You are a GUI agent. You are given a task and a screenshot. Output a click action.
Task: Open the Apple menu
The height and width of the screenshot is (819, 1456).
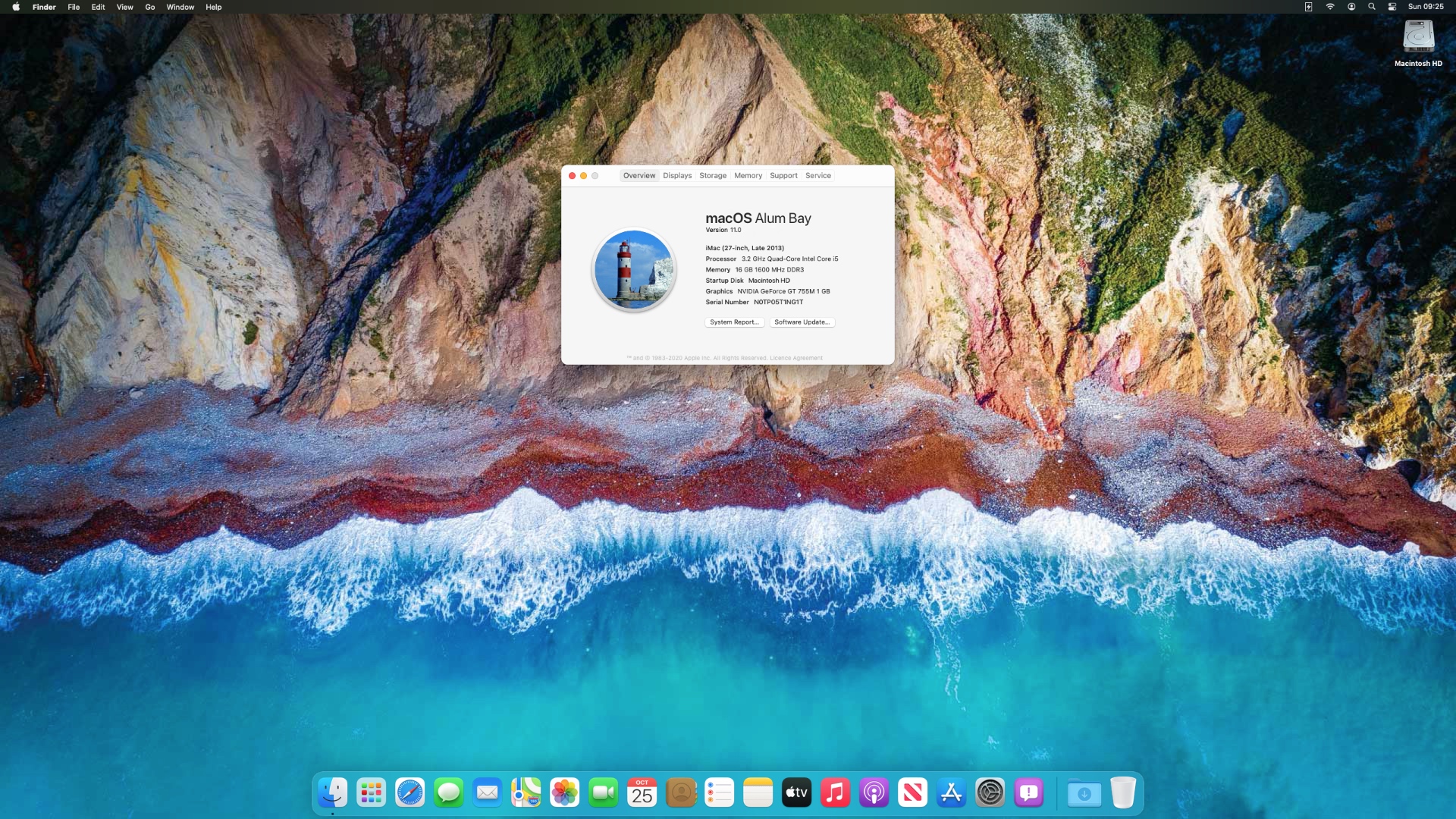[16, 7]
